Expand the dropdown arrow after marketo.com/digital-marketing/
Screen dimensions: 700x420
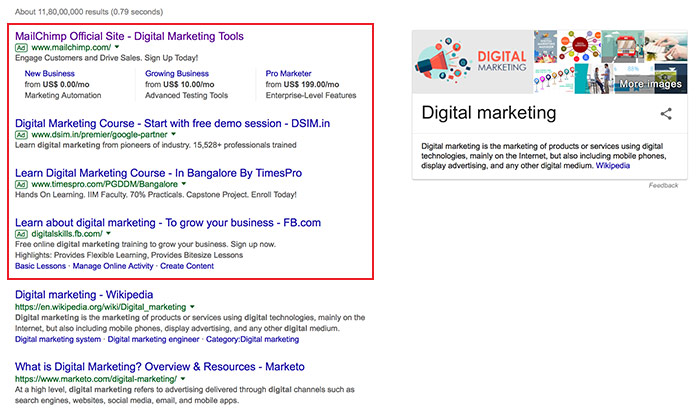tap(183, 378)
